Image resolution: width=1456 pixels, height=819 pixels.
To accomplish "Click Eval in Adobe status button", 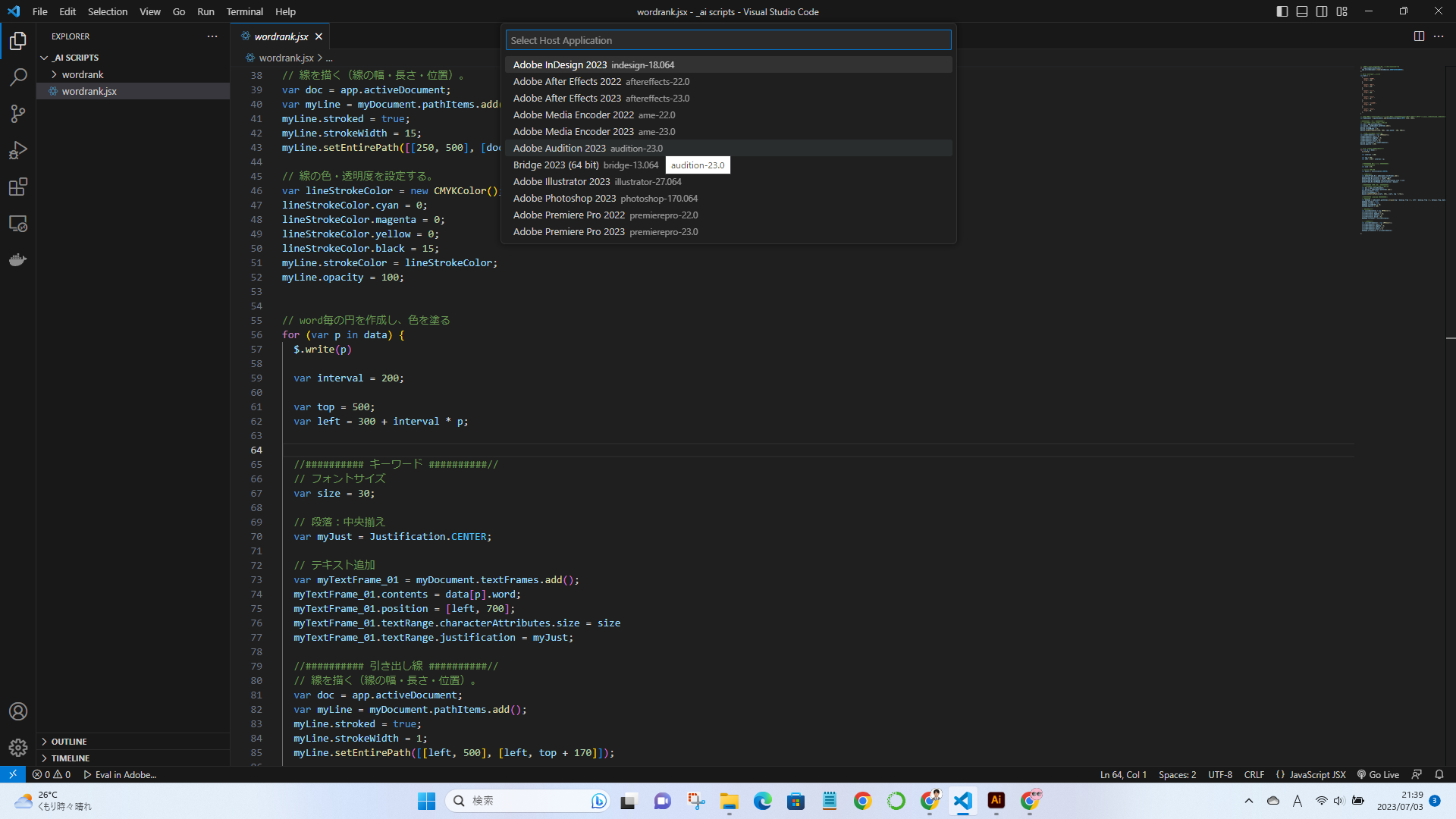I will pos(120,775).
